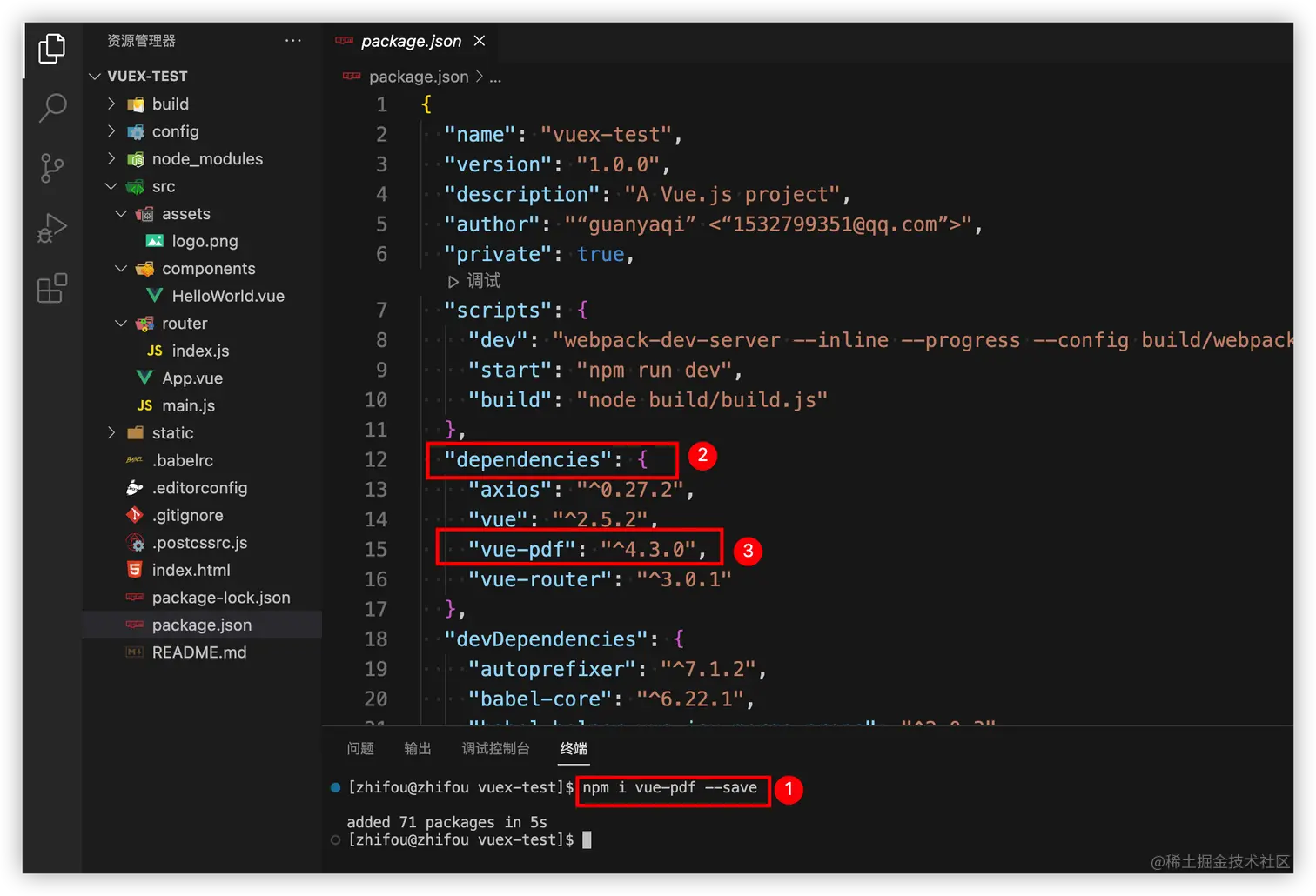Open the Extensions view icon

52,288
